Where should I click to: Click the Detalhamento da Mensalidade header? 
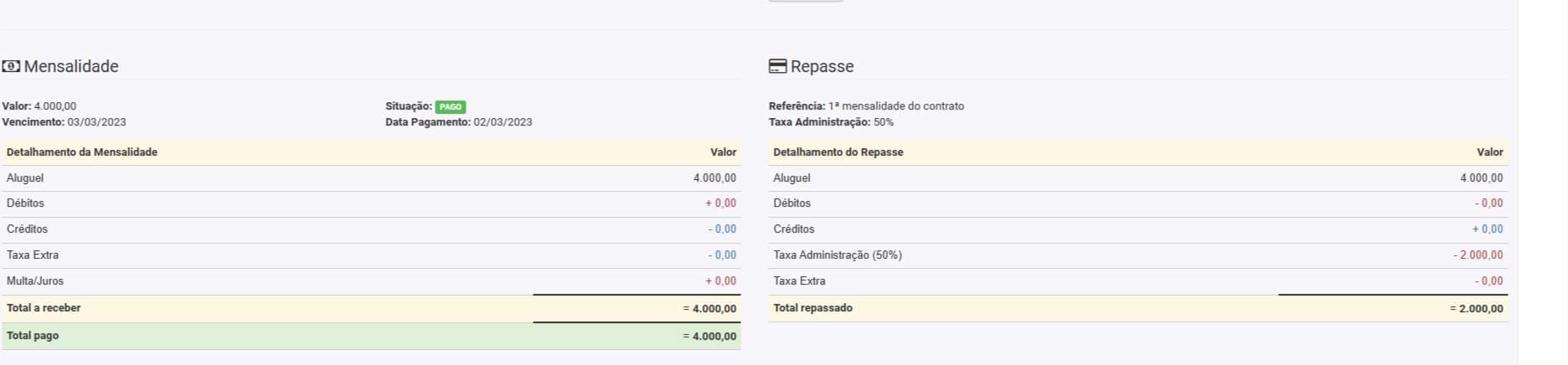(x=82, y=152)
